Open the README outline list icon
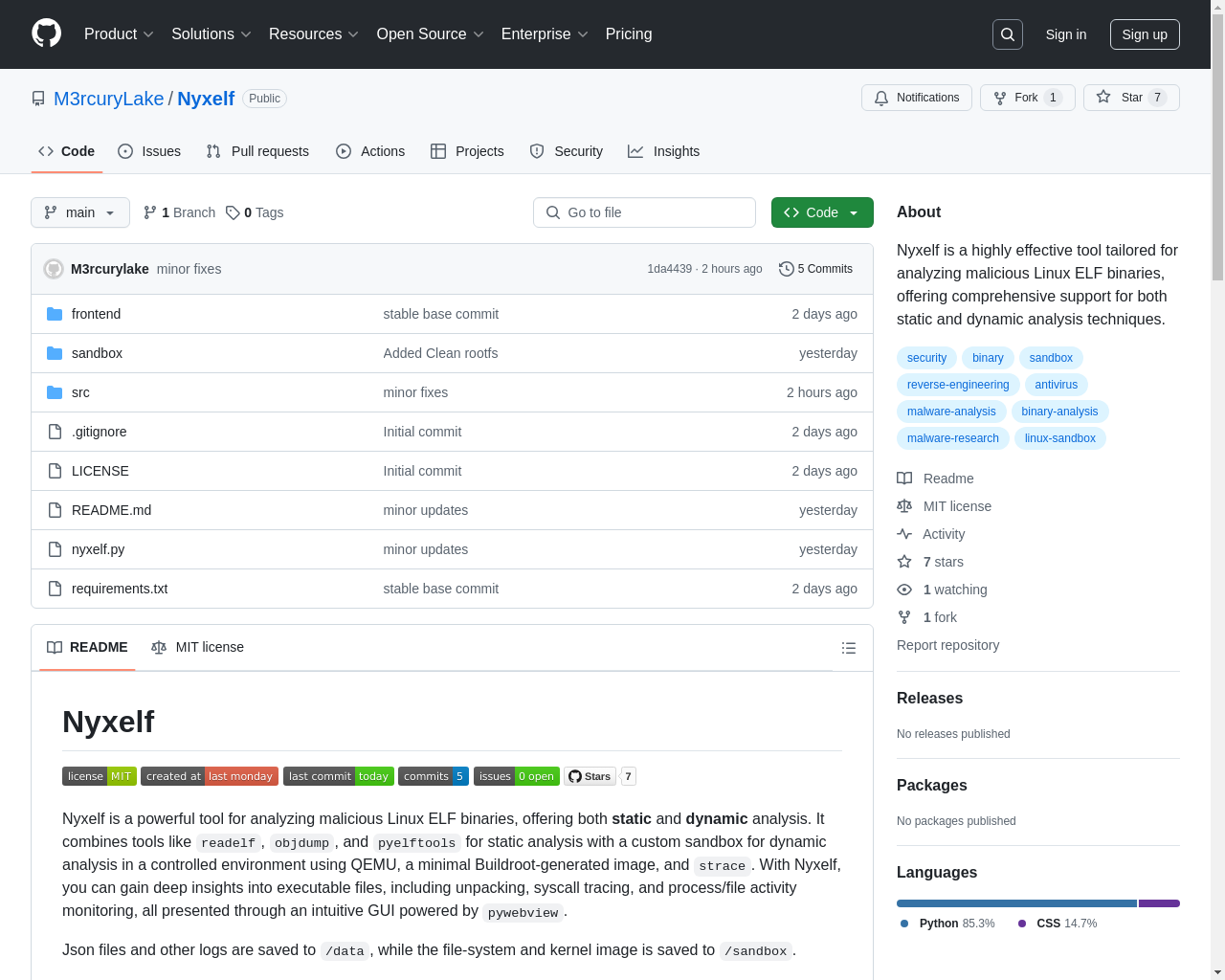The height and width of the screenshot is (980, 1225). pyautogui.click(x=848, y=648)
